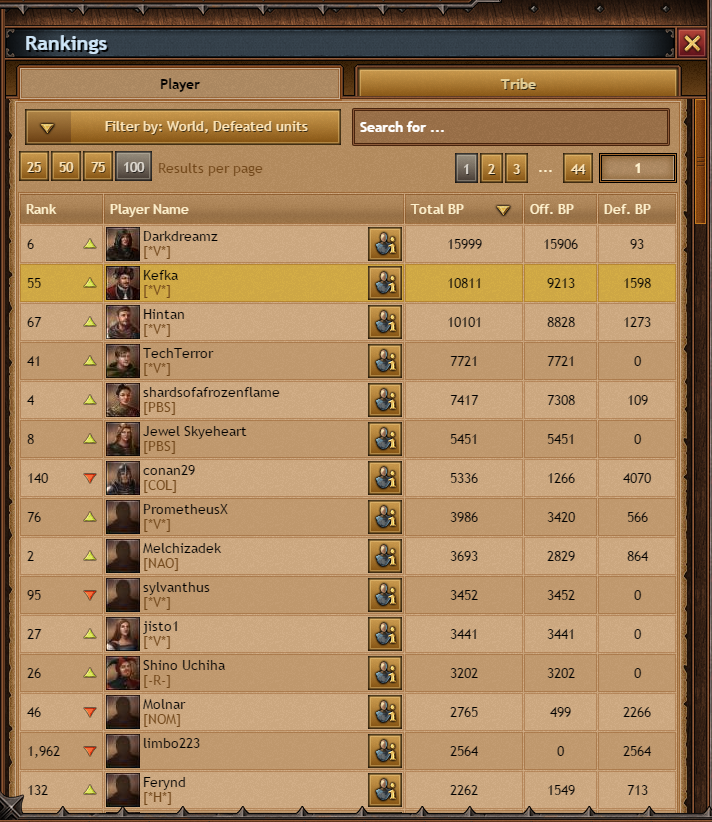Click the rankings window scrollbar handle
Image resolution: width=712 pixels, height=822 pixels.
pyautogui.click(x=700, y=161)
